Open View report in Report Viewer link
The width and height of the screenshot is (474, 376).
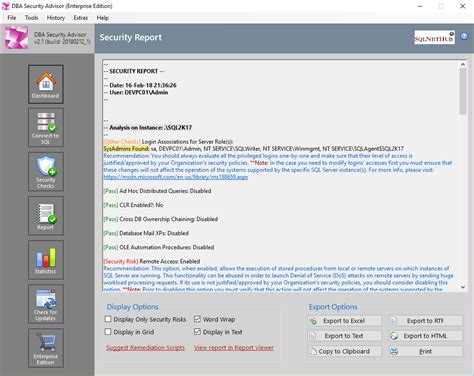pos(234,348)
